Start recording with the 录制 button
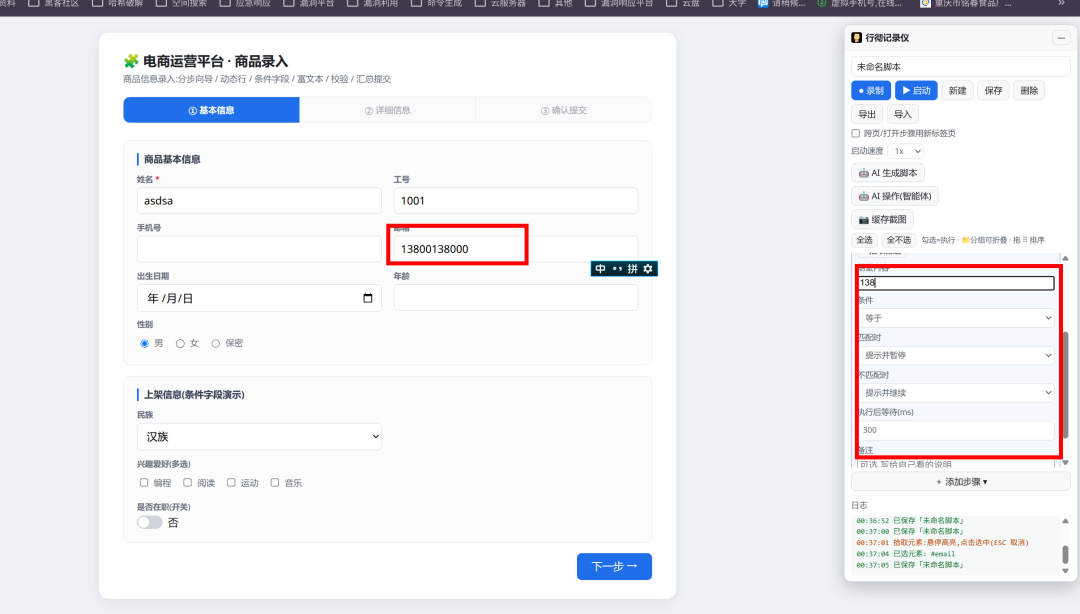The width and height of the screenshot is (1080, 614). tap(871, 90)
